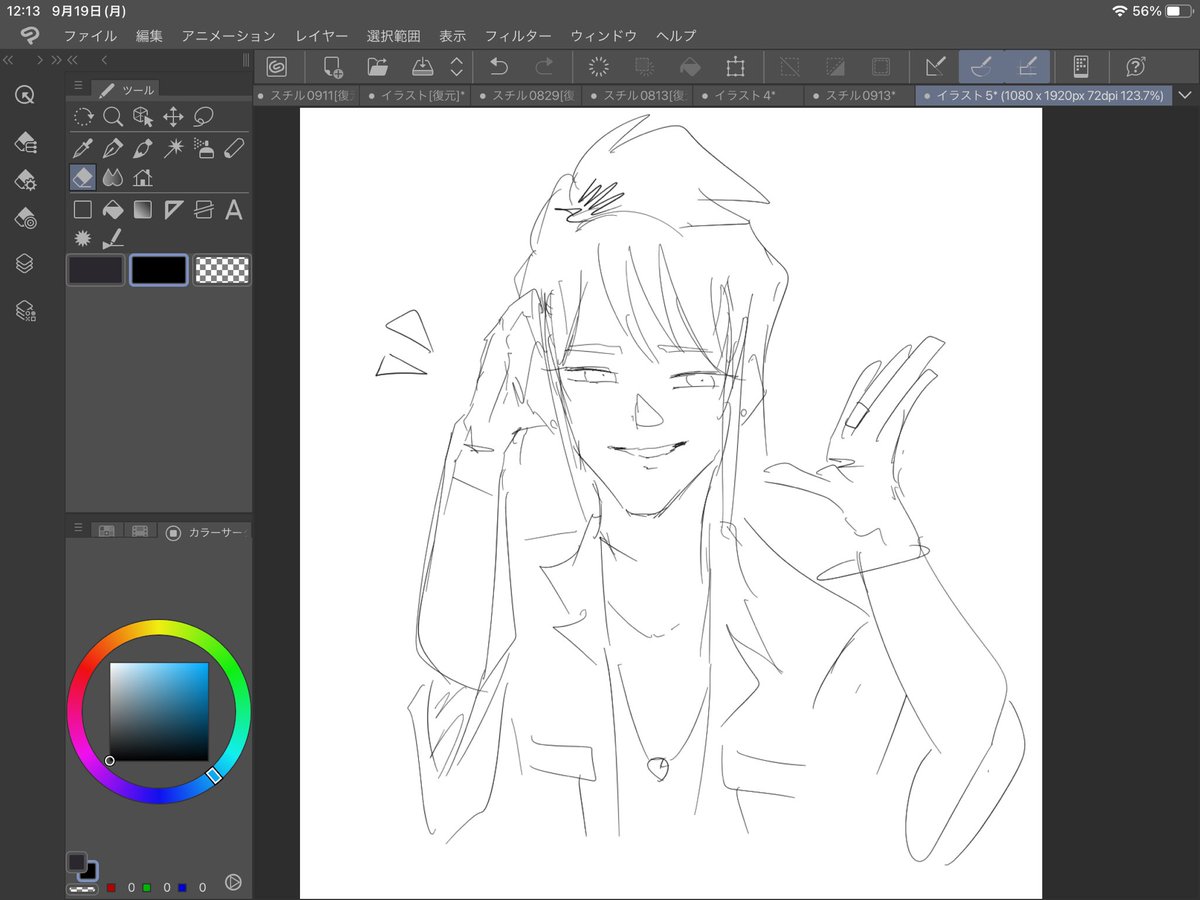This screenshot has height=900, width=1200.
Task: Toggle Snap to Special Ruler
Action: pos(981,67)
